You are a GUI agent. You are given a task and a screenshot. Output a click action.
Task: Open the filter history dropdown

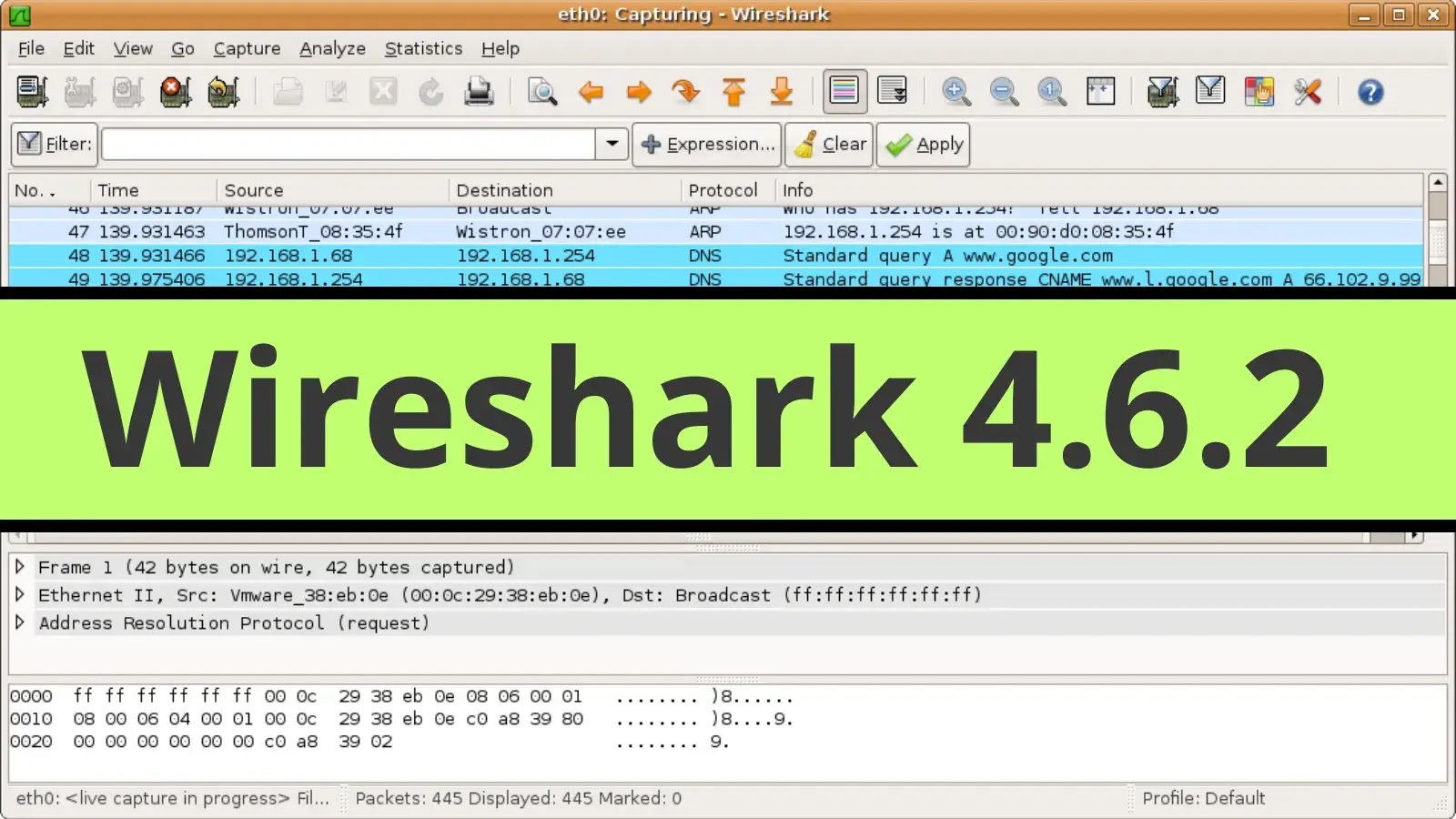(611, 144)
